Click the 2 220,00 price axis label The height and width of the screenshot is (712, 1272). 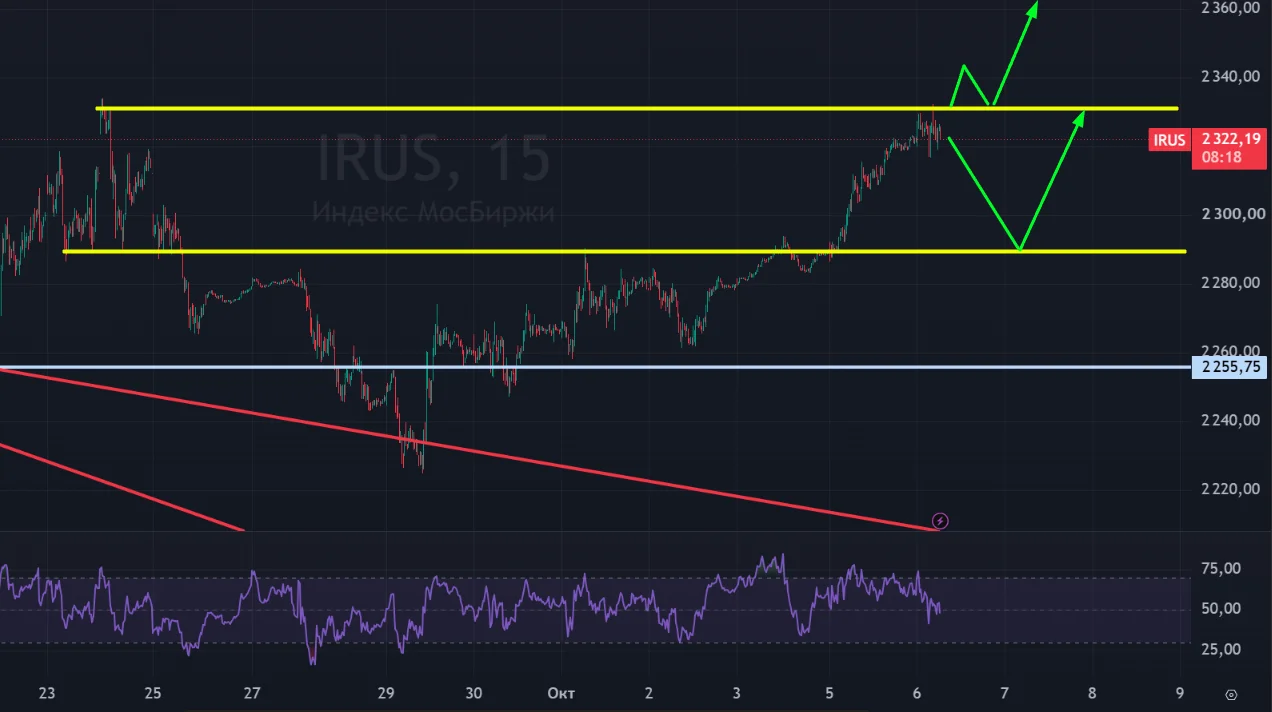click(x=1229, y=490)
